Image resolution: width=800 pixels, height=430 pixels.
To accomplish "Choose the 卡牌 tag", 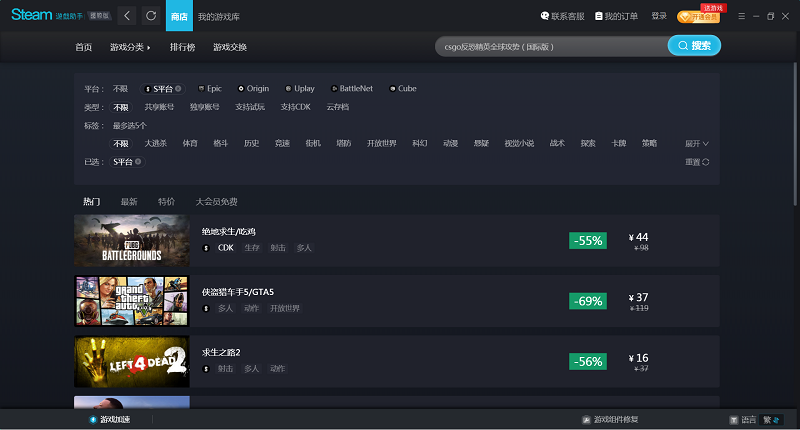I will (x=618, y=144).
